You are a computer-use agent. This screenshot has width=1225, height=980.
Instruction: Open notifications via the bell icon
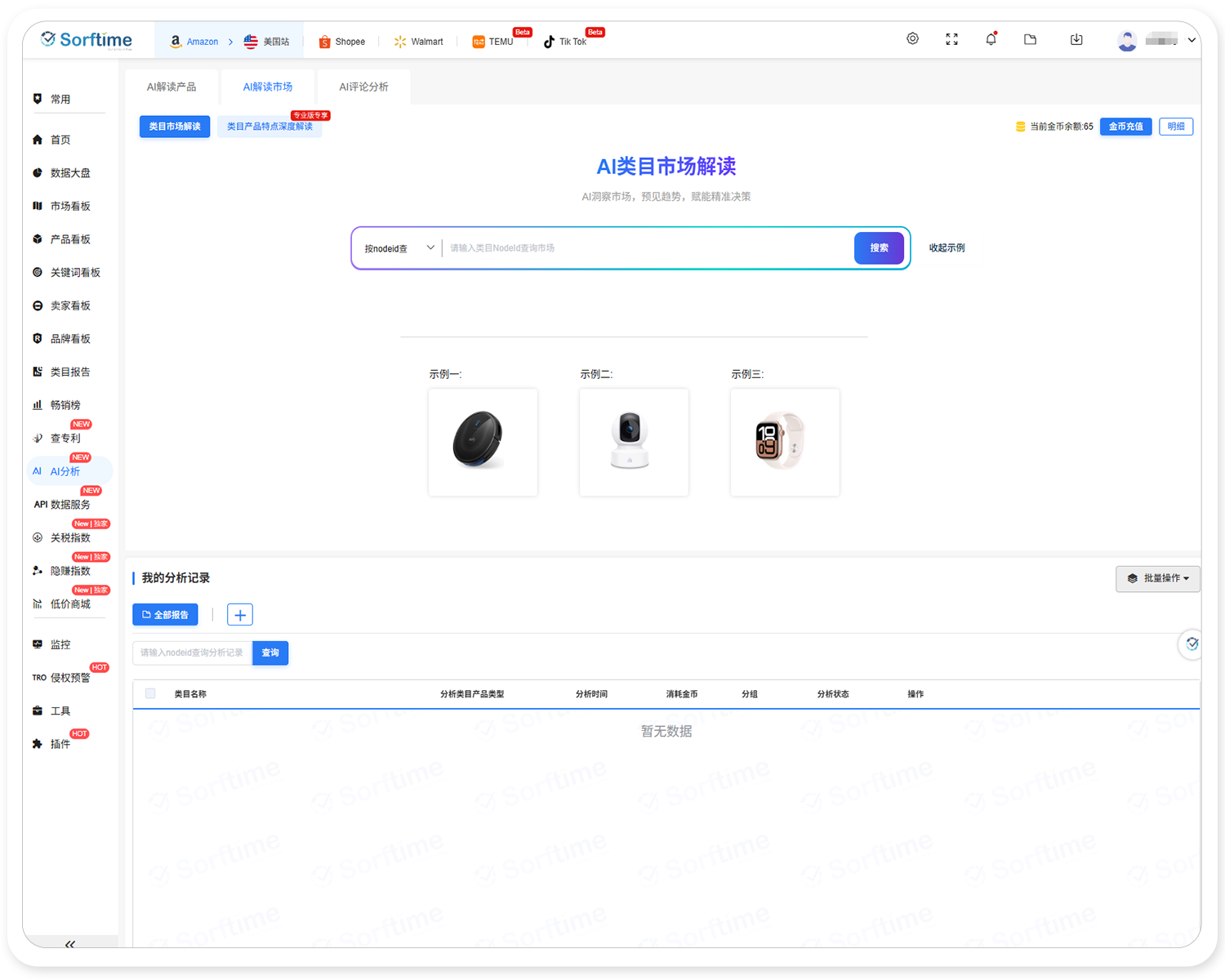(991, 39)
